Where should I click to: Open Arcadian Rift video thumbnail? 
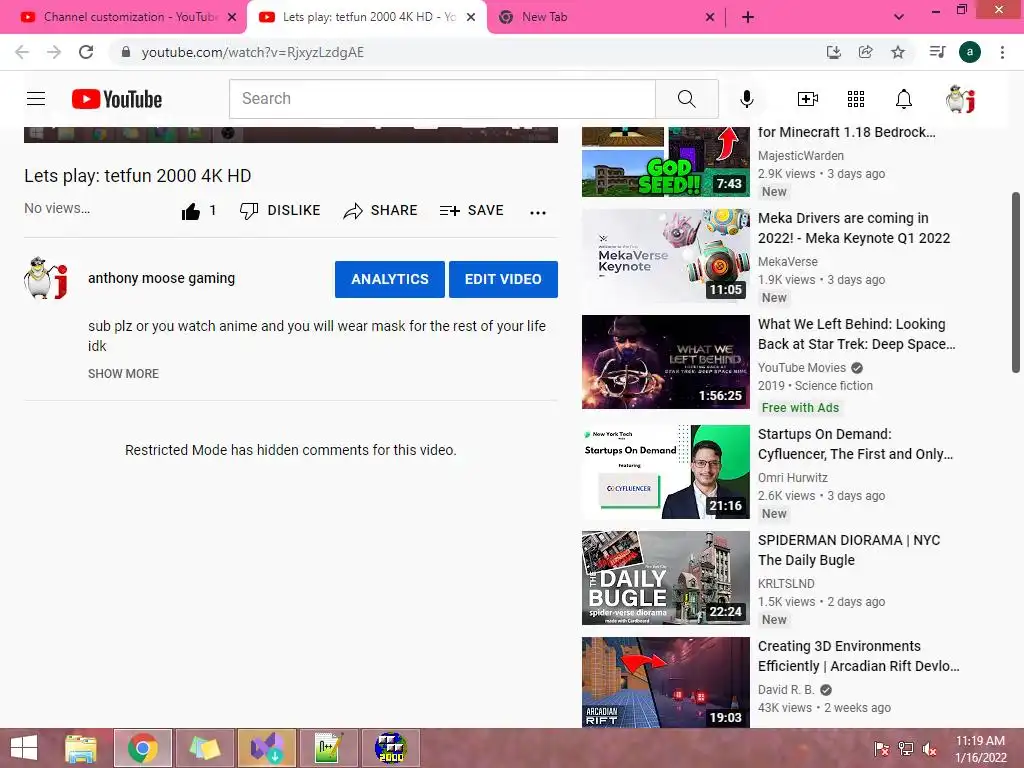[x=665, y=682]
